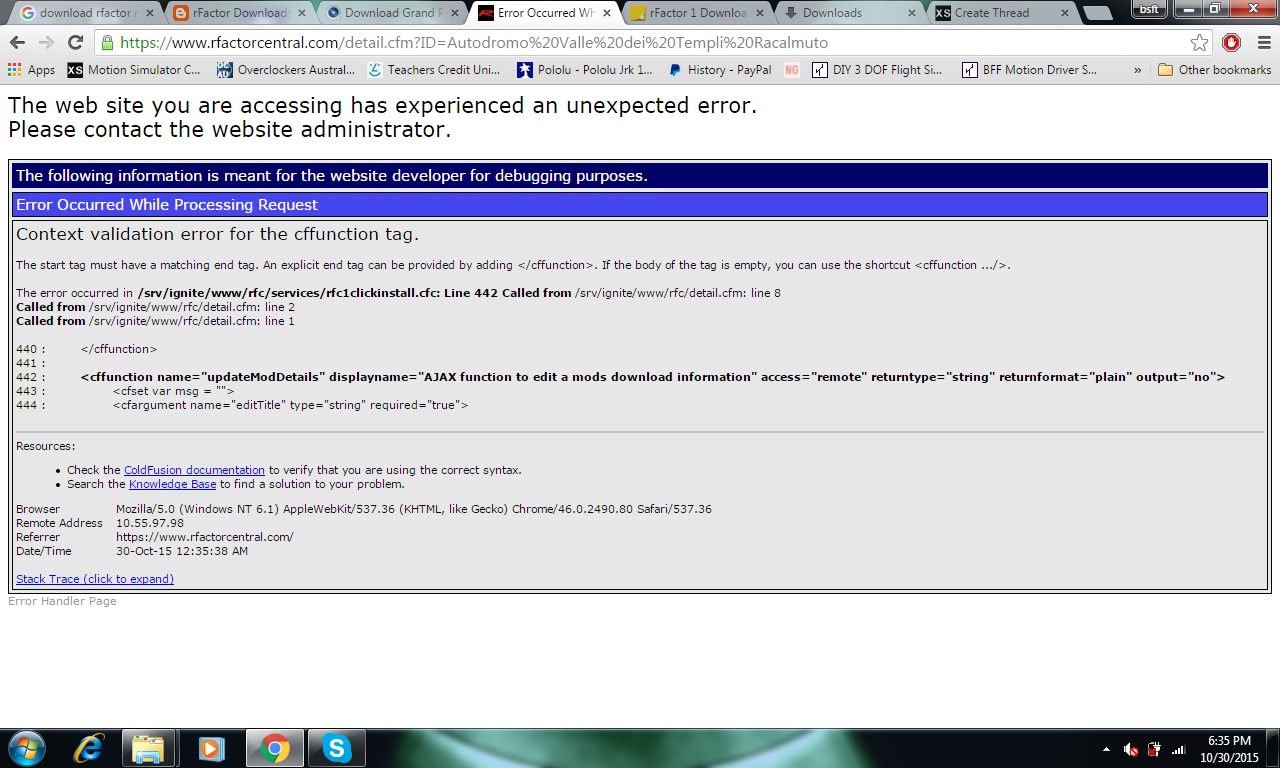Click Date/Time value 30-Oct-15
This screenshot has height=768, width=1280.
pos(182,551)
